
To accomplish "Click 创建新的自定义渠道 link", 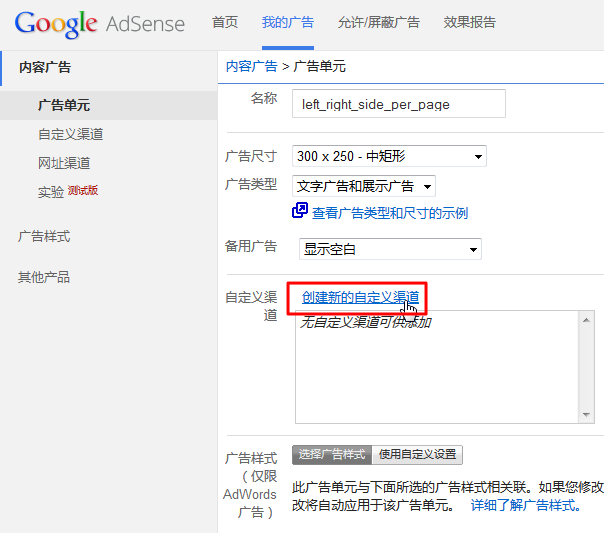I will click(360, 297).
